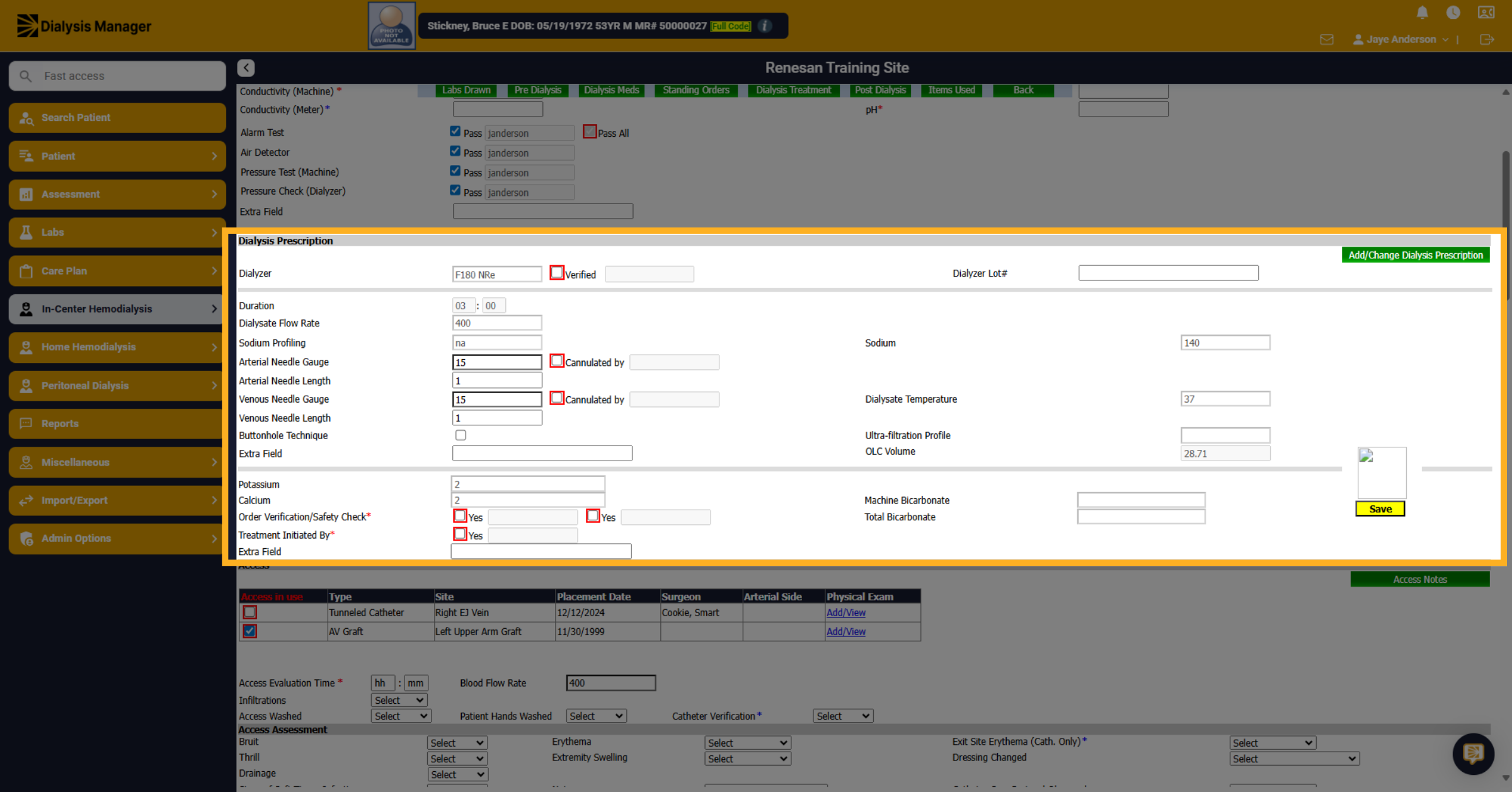This screenshot has width=1512, height=792.
Task: Open the chat support bubble icon
Action: pyautogui.click(x=1473, y=753)
